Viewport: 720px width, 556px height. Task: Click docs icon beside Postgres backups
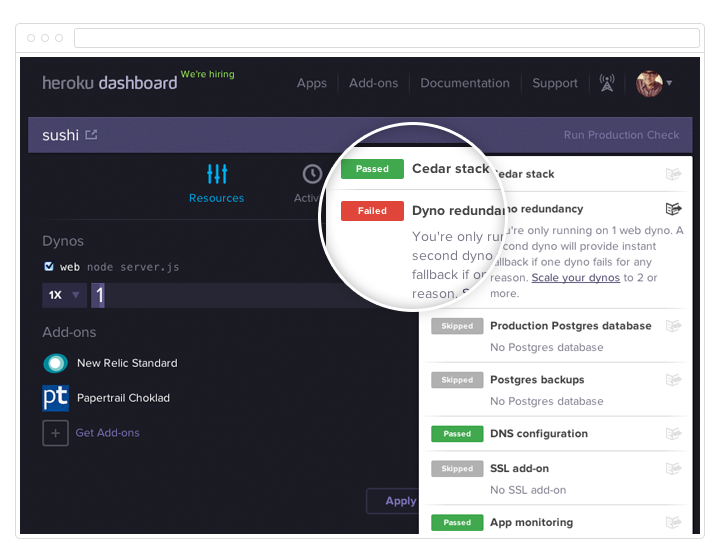coord(673,380)
